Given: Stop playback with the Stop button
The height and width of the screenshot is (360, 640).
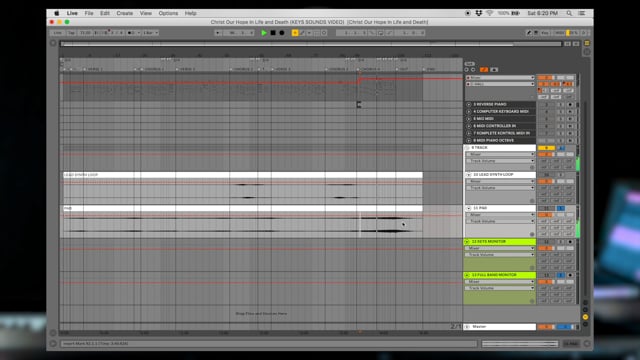Looking at the screenshot, I should pyautogui.click(x=273, y=33).
